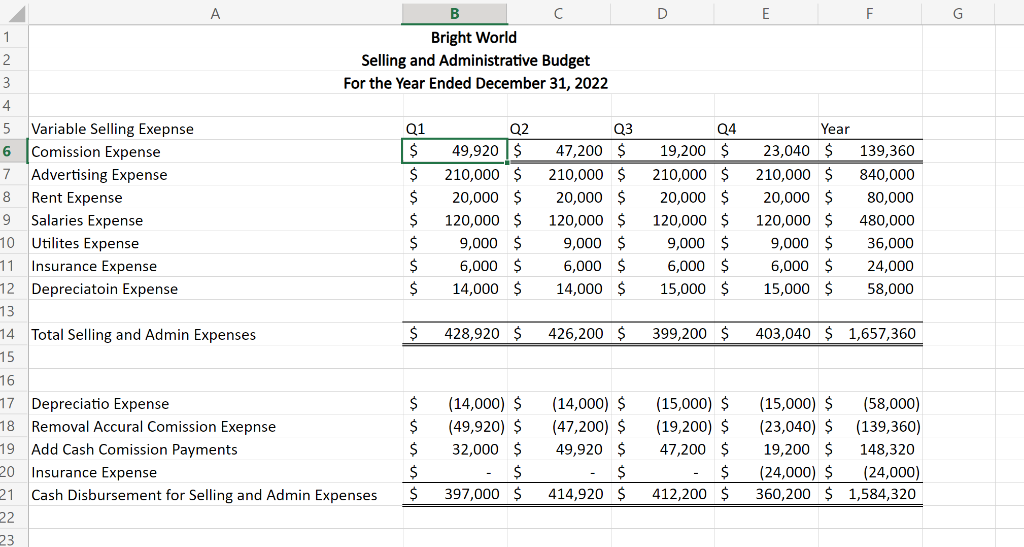Select 'Total Selling and Admin Expenses' label
Screen dimensions: 1024x547
(216, 334)
